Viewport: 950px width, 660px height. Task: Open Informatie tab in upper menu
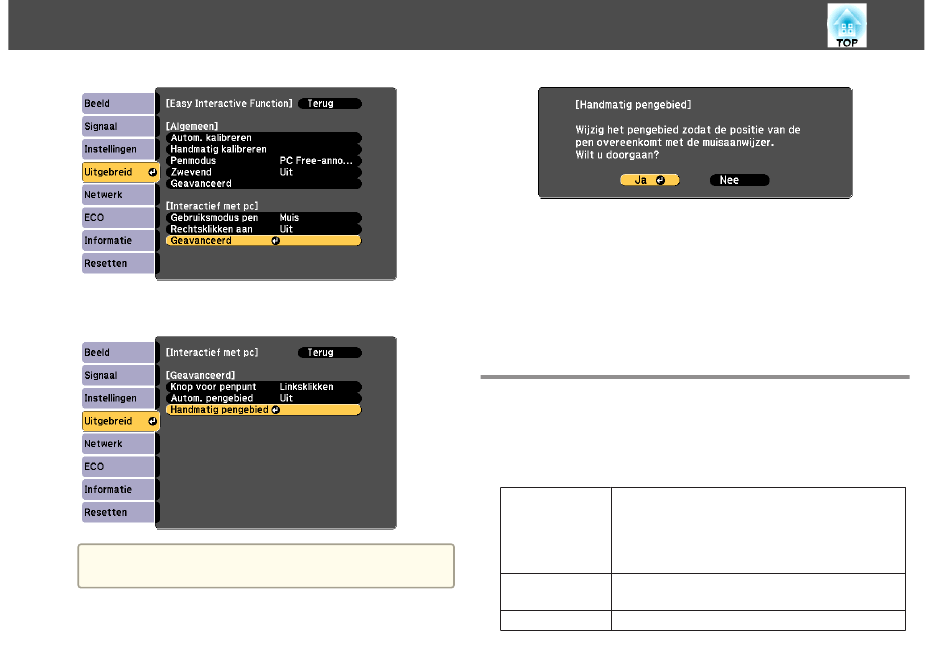[x=118, y=241]
